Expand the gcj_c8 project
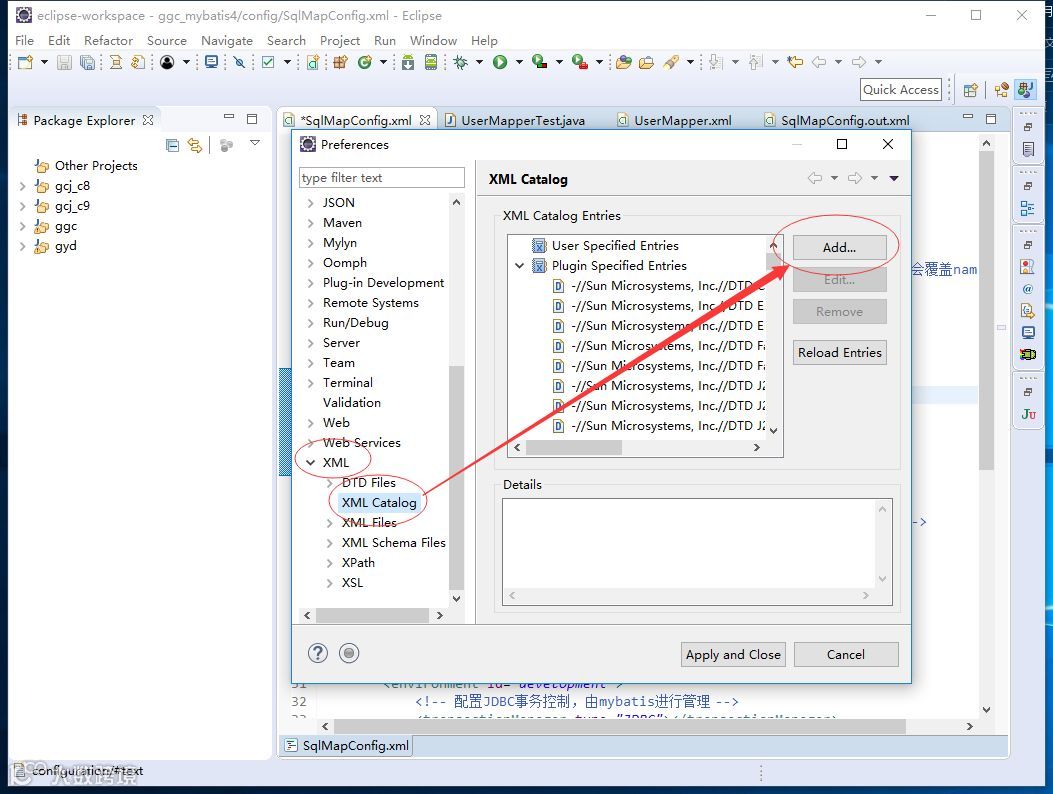The width and height of the screenshot is (1053, 794). click(x=22, y=186)
